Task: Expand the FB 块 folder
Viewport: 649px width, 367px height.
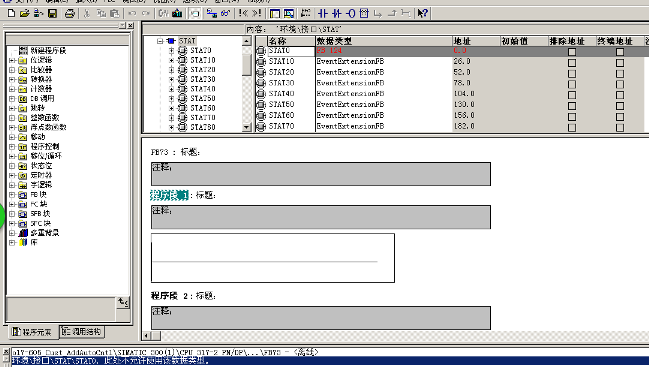Action: [12, 194]
